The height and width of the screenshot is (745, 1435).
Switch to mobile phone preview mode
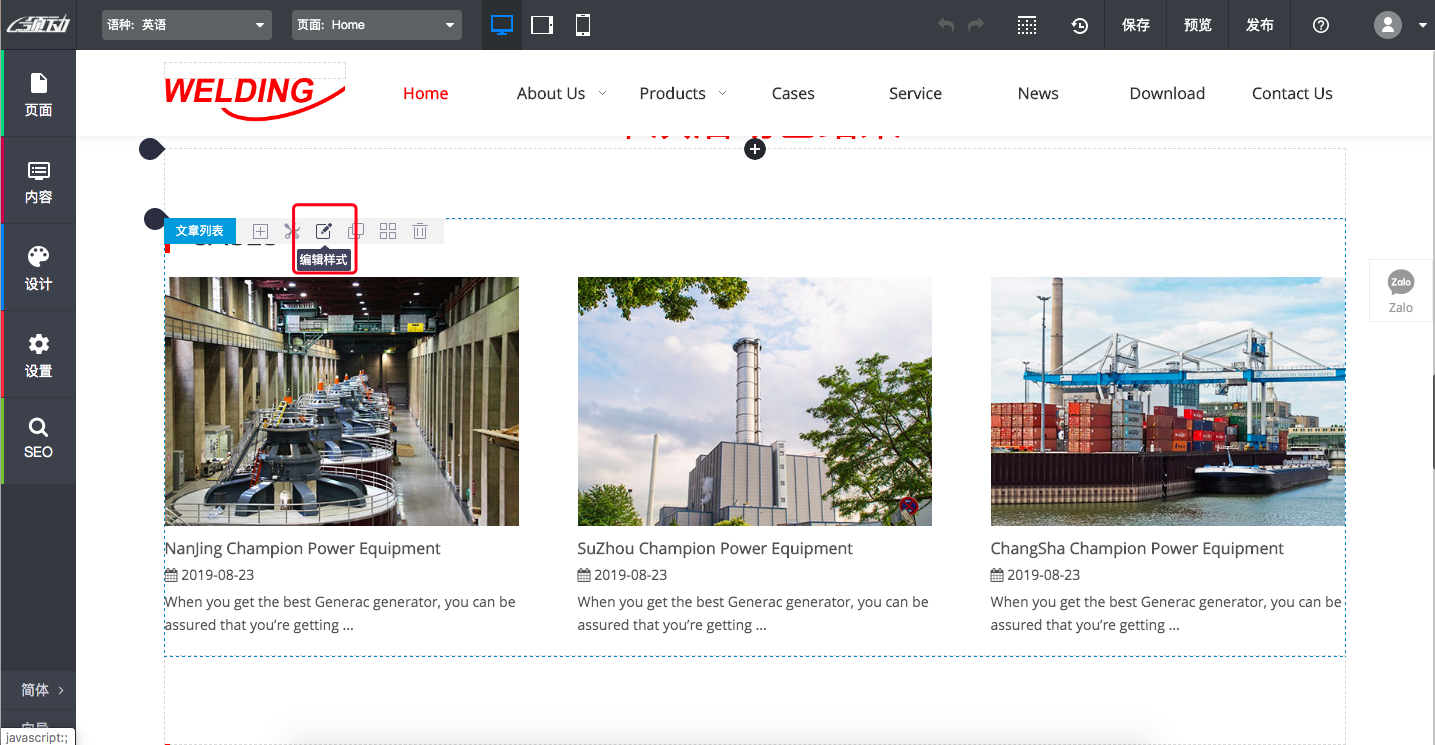(583, 26)
